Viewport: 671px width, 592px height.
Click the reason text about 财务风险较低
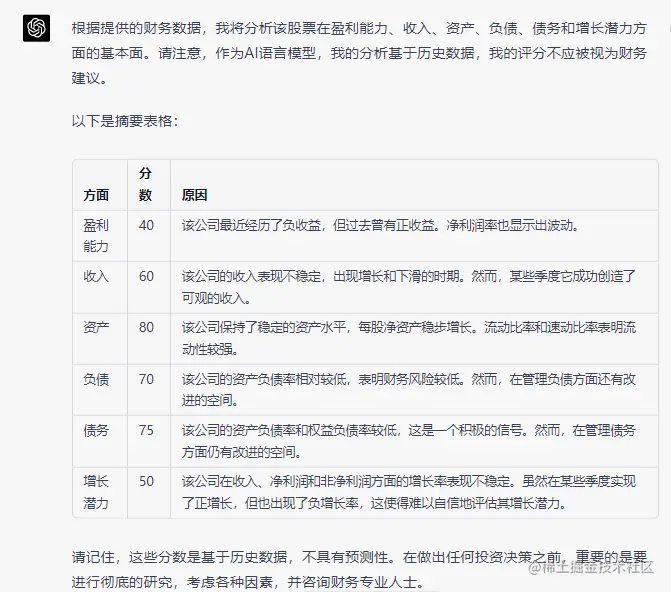(x=409, y=390)
